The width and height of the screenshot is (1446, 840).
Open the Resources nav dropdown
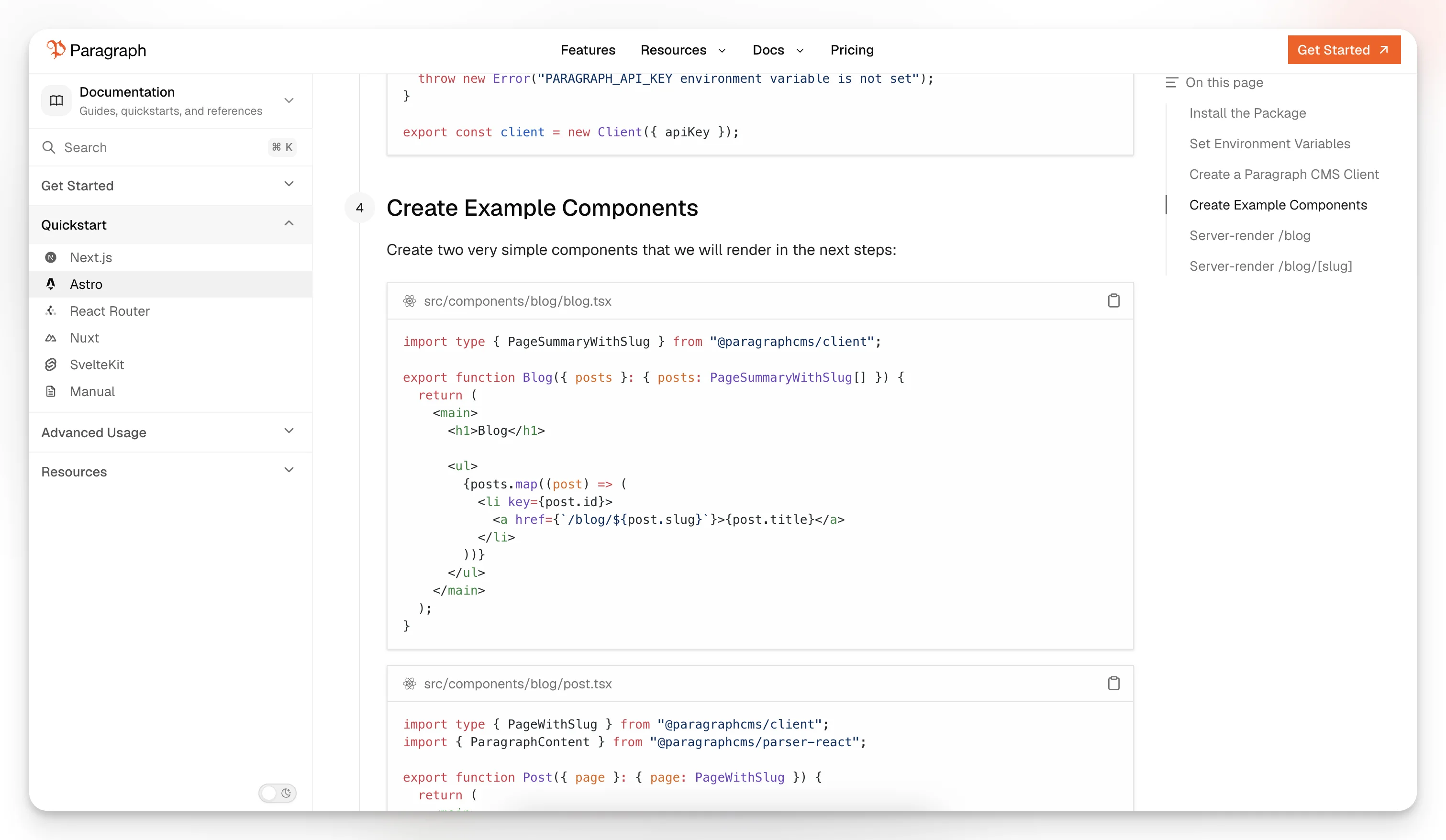coord(683,50)
